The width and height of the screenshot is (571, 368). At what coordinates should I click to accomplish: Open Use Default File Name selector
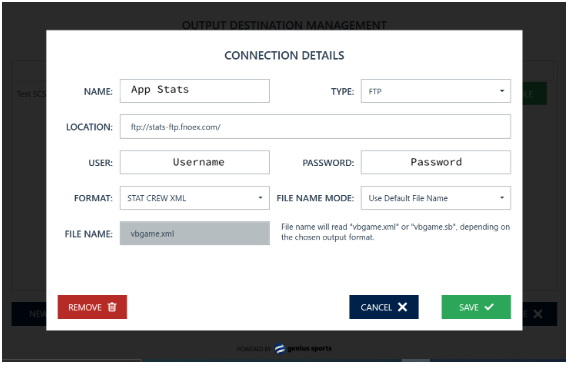click(x=436, y=198)
